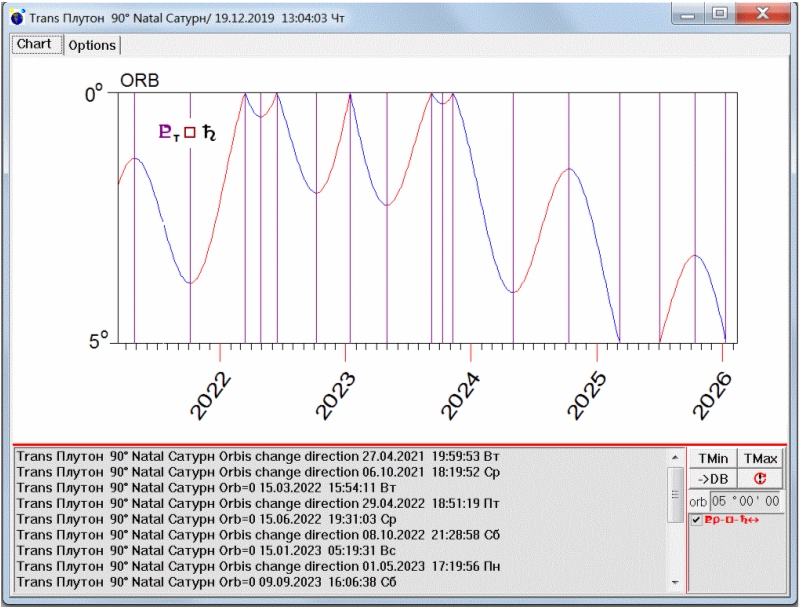Click the square aspect symbol in legend
The height and width of the screenshot is (609, 800).
[x=190, y=132]
